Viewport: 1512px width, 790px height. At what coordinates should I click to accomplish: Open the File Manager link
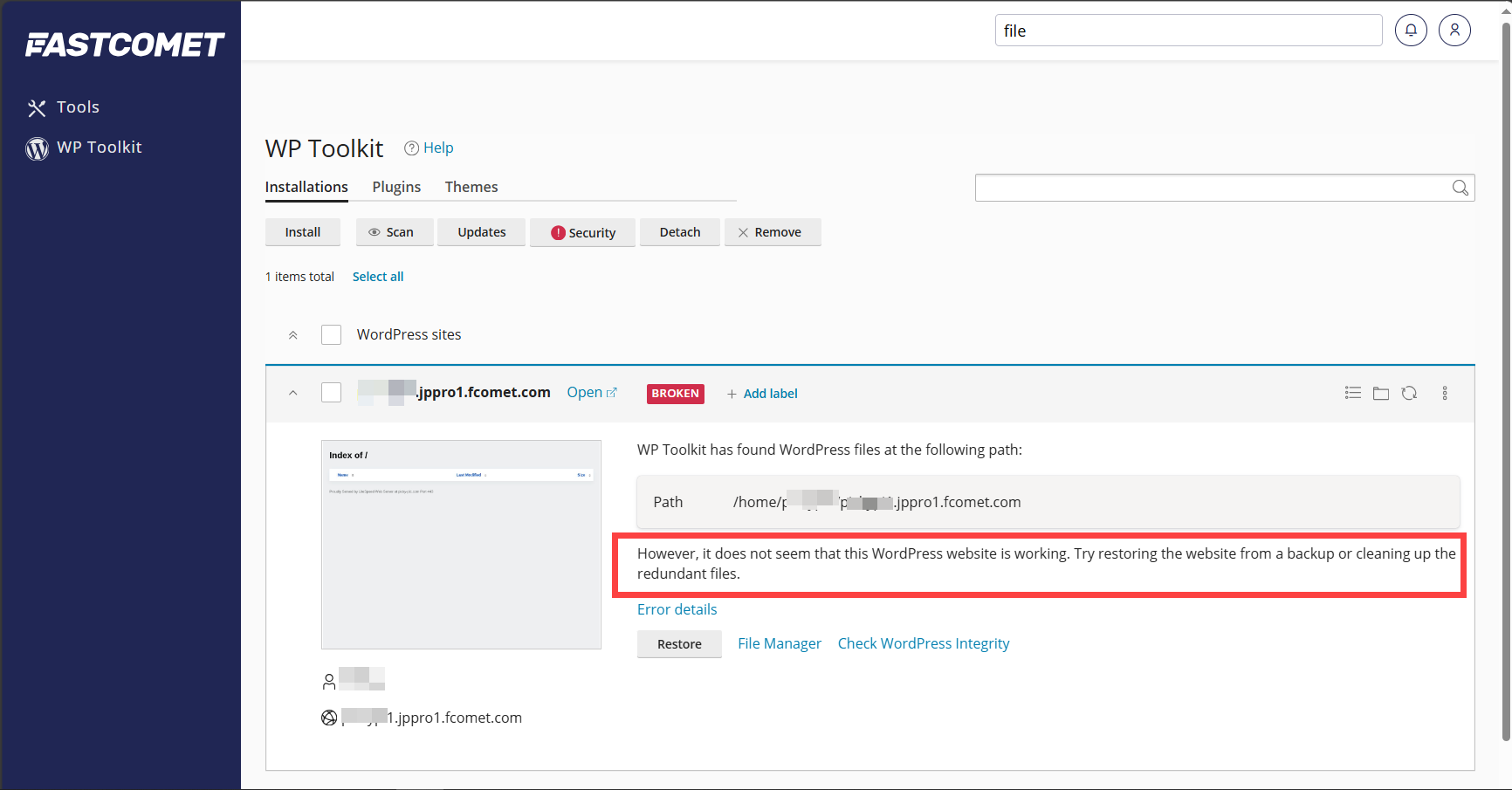[780, 643]
